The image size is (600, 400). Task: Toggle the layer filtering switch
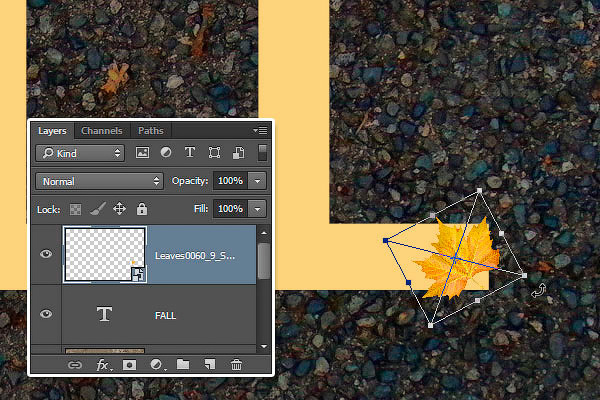(262, 153)
